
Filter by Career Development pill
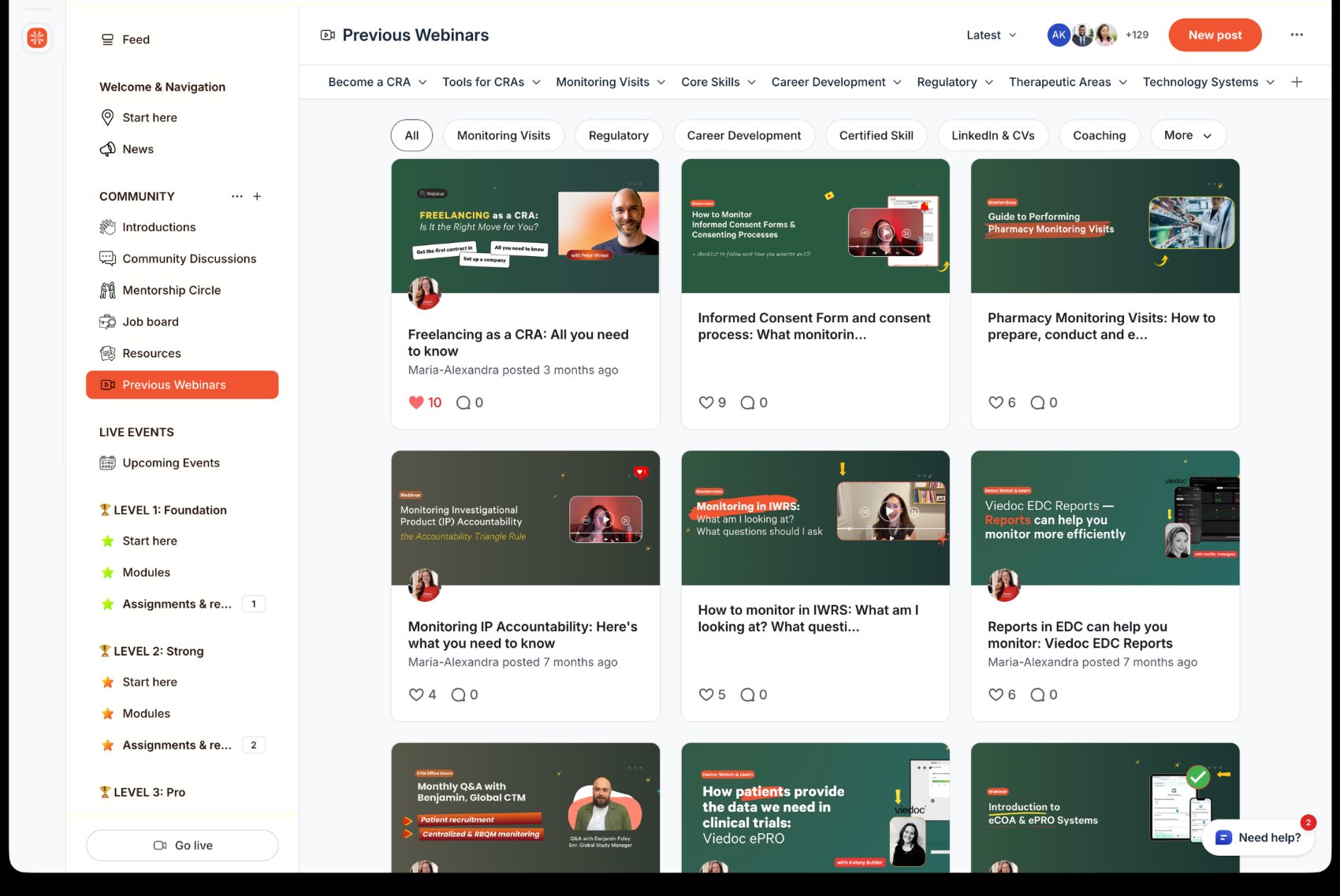(x=744, y=136)
